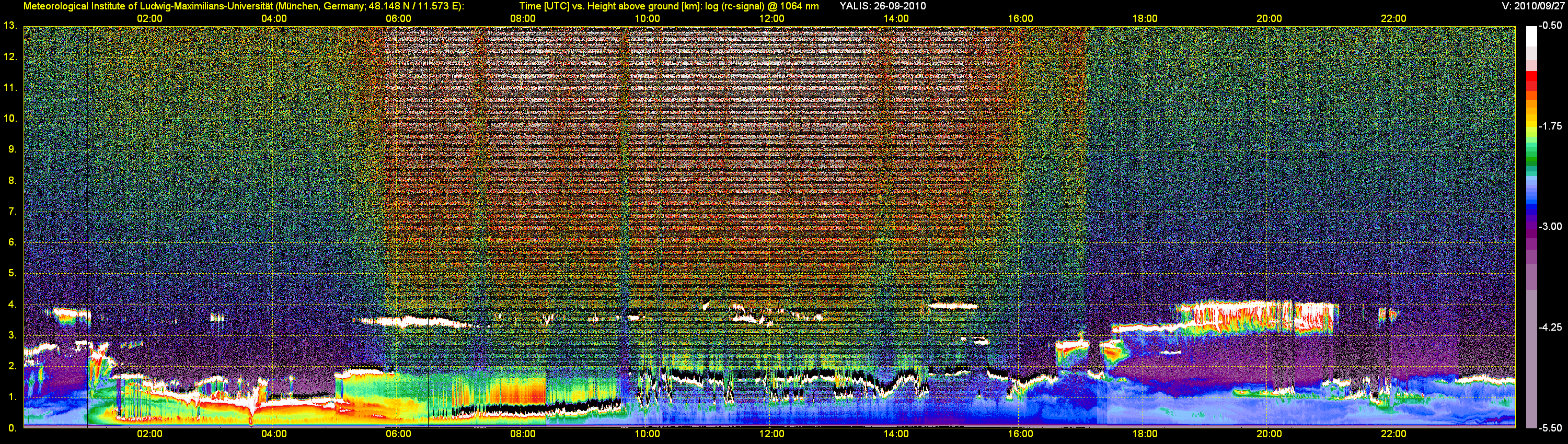Click the 8. km height axis label
1568x444 pixels.
point(12,180)
